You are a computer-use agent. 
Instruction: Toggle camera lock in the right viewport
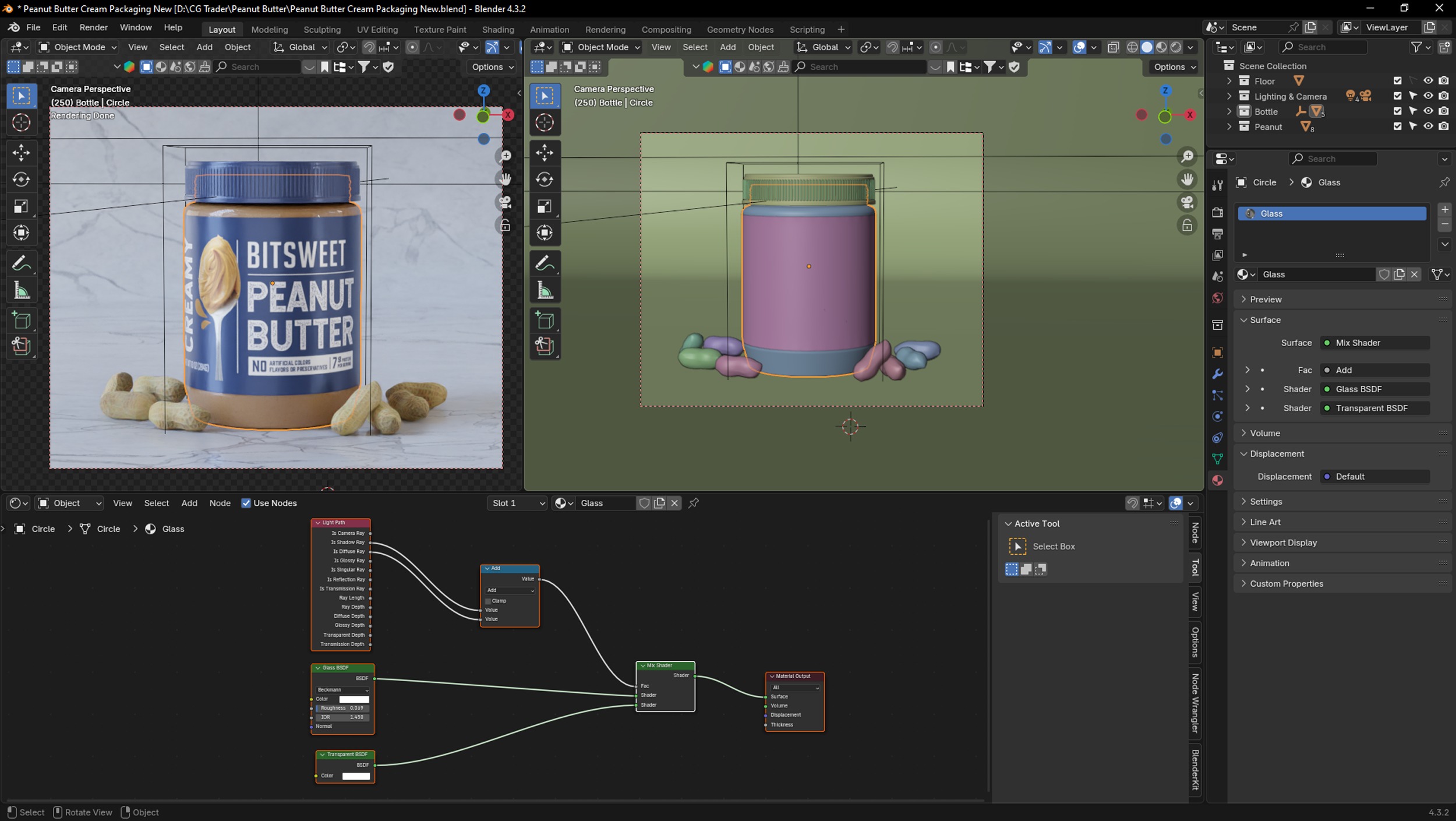click(1187, 225)
